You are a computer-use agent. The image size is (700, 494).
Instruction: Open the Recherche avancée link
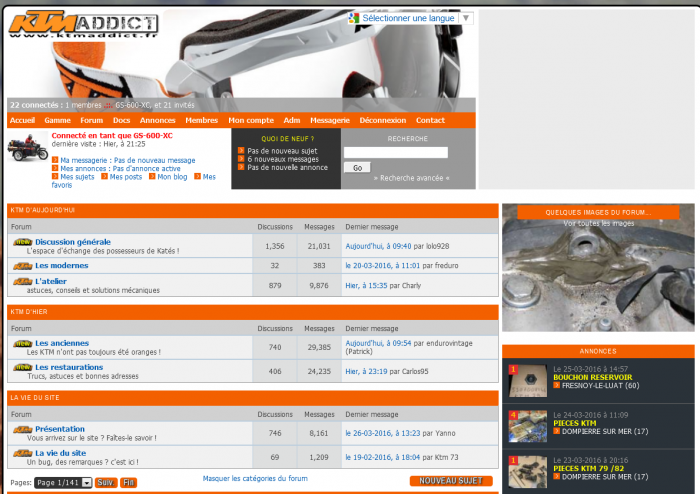[x=412, y=178]
